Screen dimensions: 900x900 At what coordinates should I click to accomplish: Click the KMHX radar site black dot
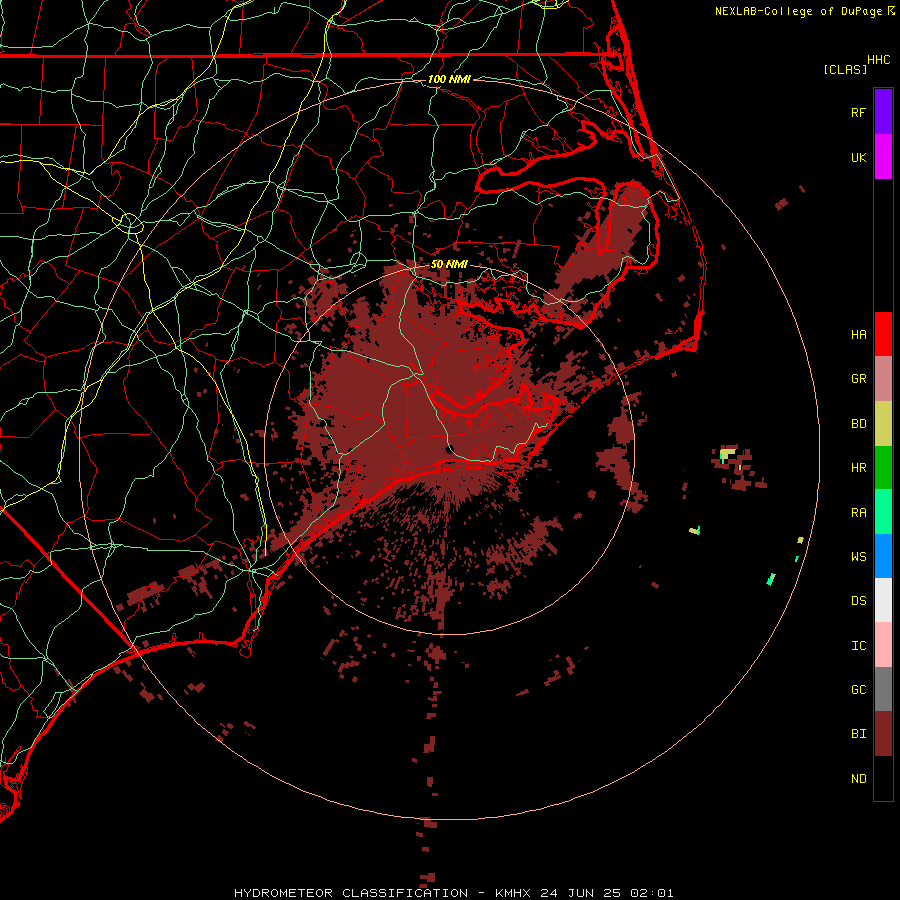pos(450,449)
